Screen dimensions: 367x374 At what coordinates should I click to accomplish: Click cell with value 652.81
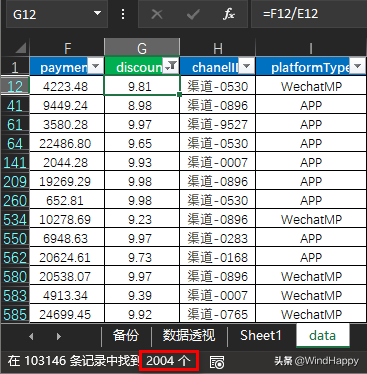[67, 200]
